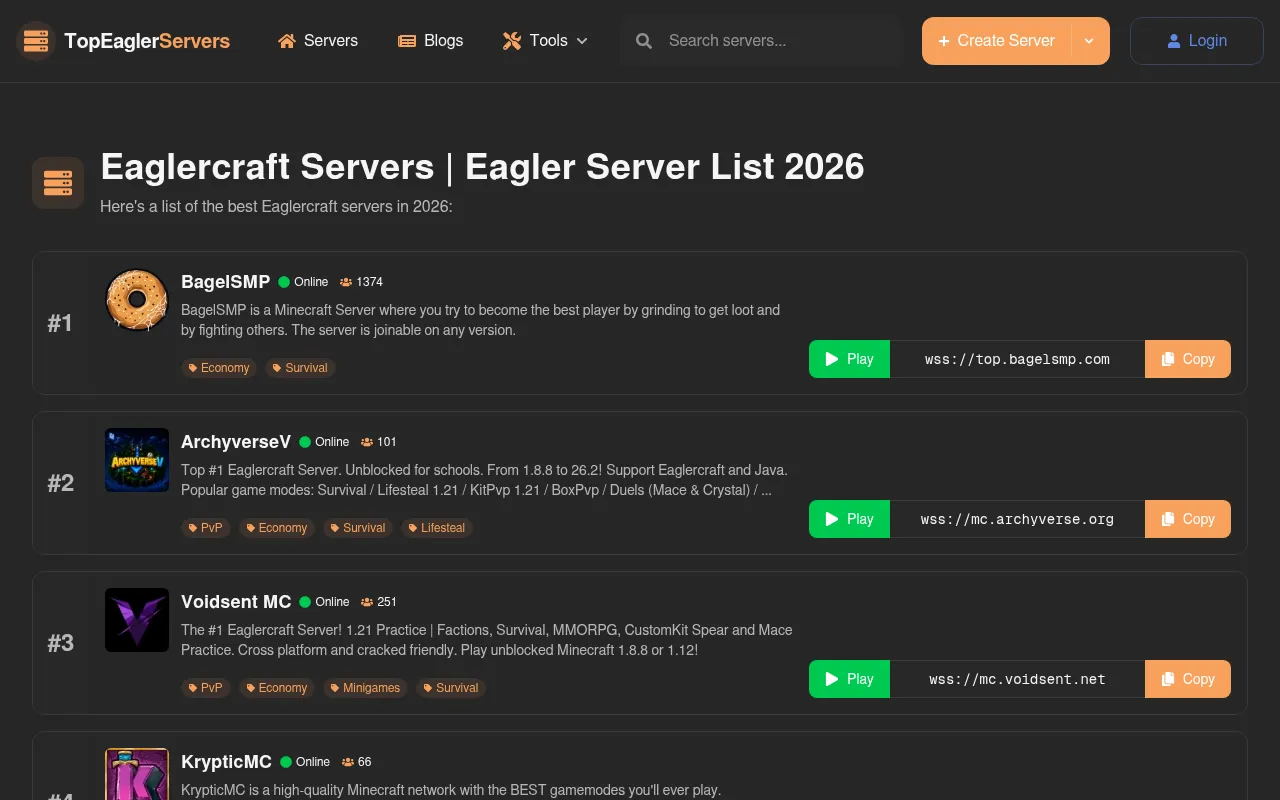Open the ArchyverseV server title
The width and height of the screenshot is (1280, 800).
236,442
